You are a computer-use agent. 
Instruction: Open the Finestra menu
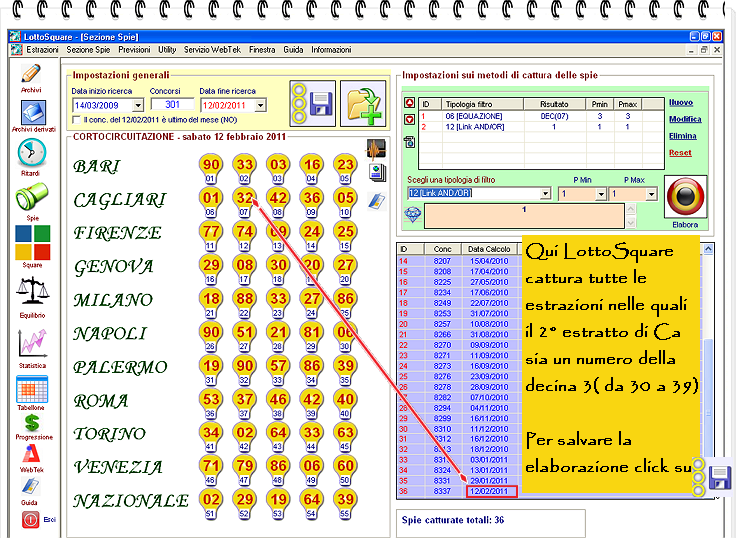point(262,50)
